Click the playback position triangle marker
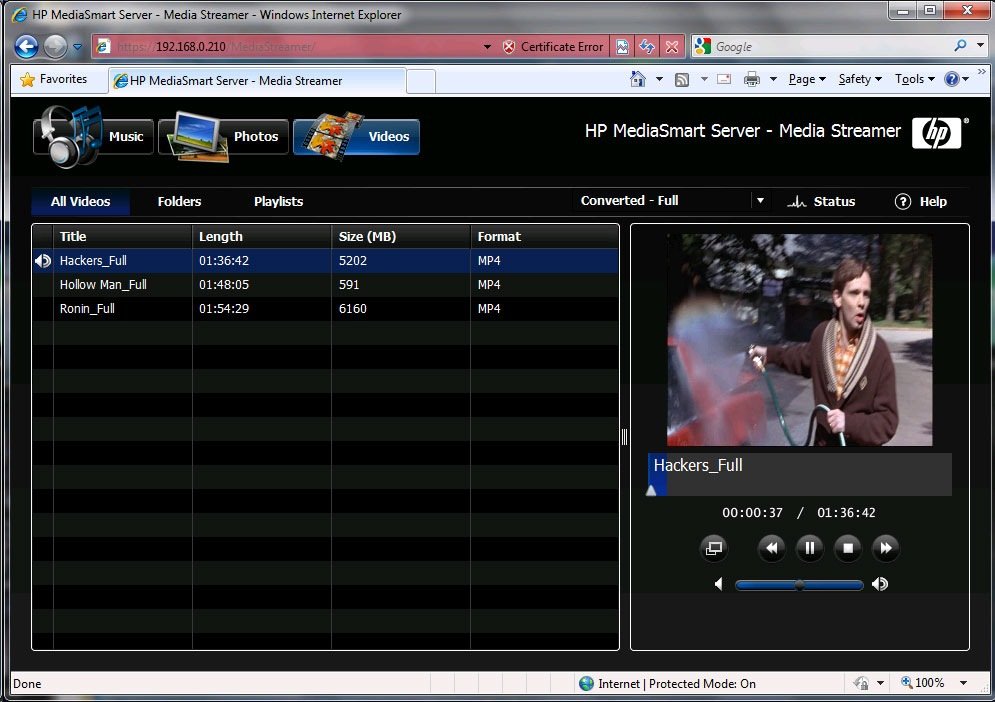The image size is (995, 702). pyautogui.click(x=651, y=490)
